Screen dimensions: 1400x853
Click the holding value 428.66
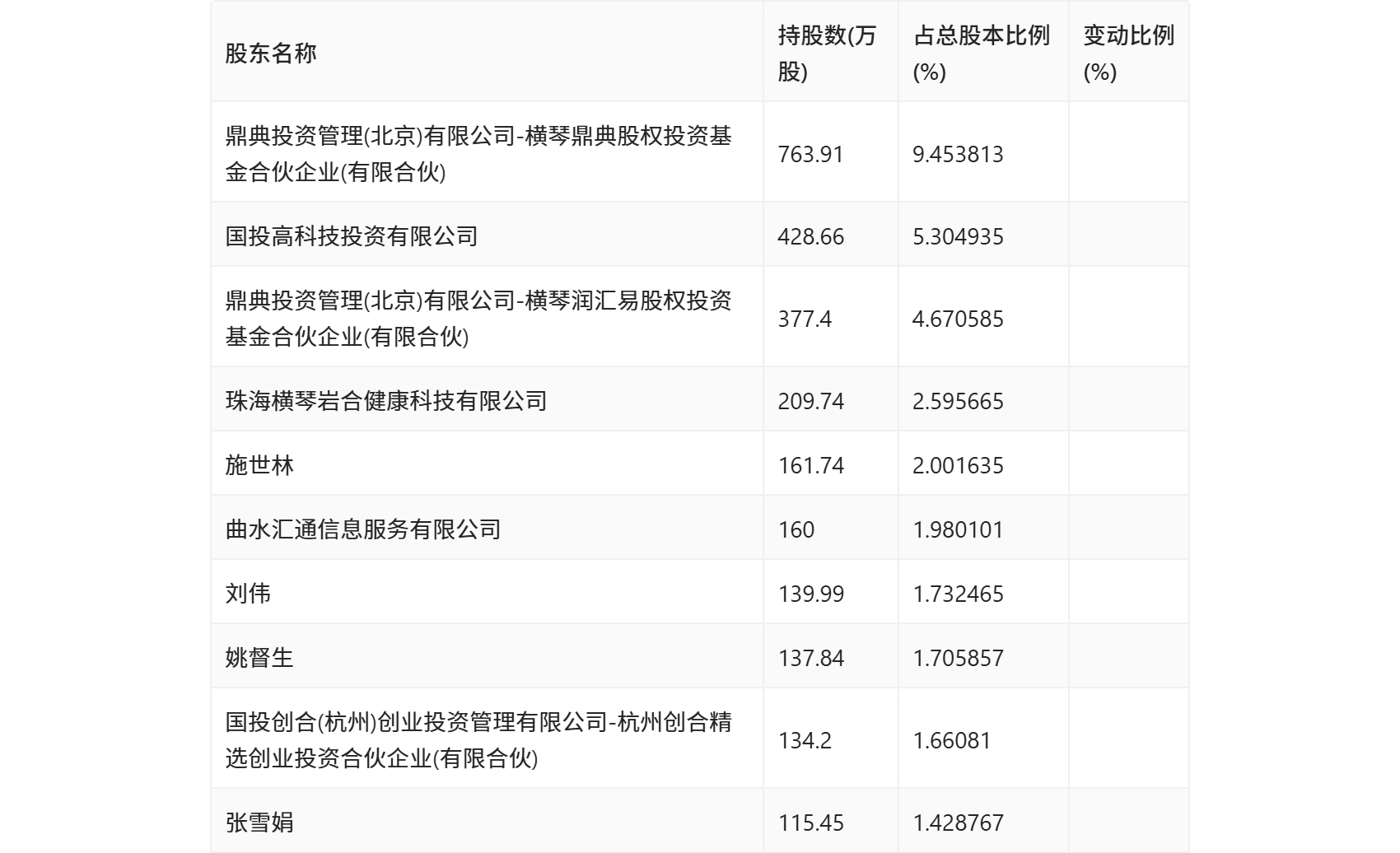pos(811,236)
